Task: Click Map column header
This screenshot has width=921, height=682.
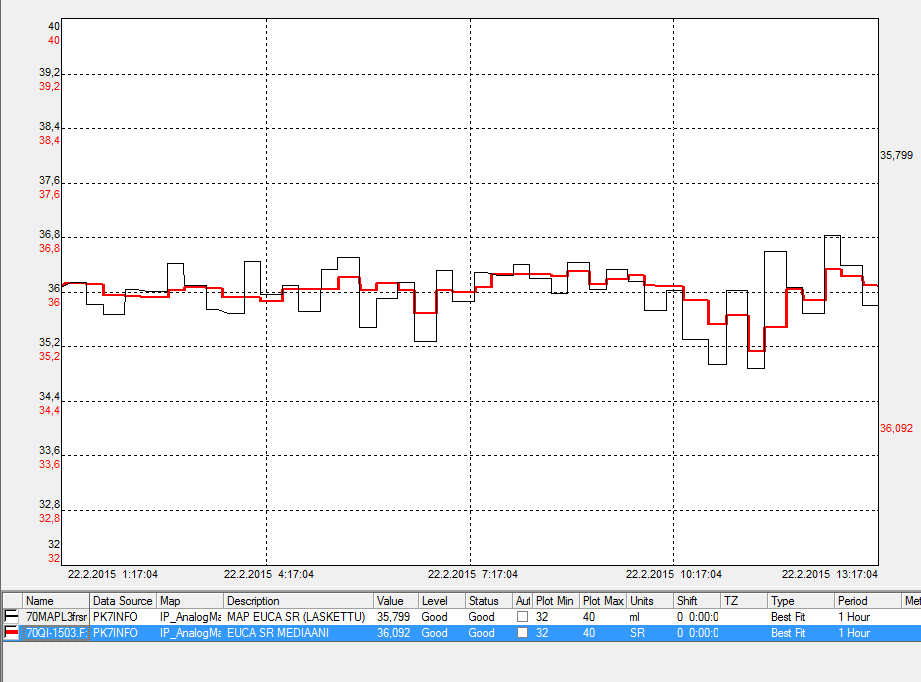Action: [190, 601]
